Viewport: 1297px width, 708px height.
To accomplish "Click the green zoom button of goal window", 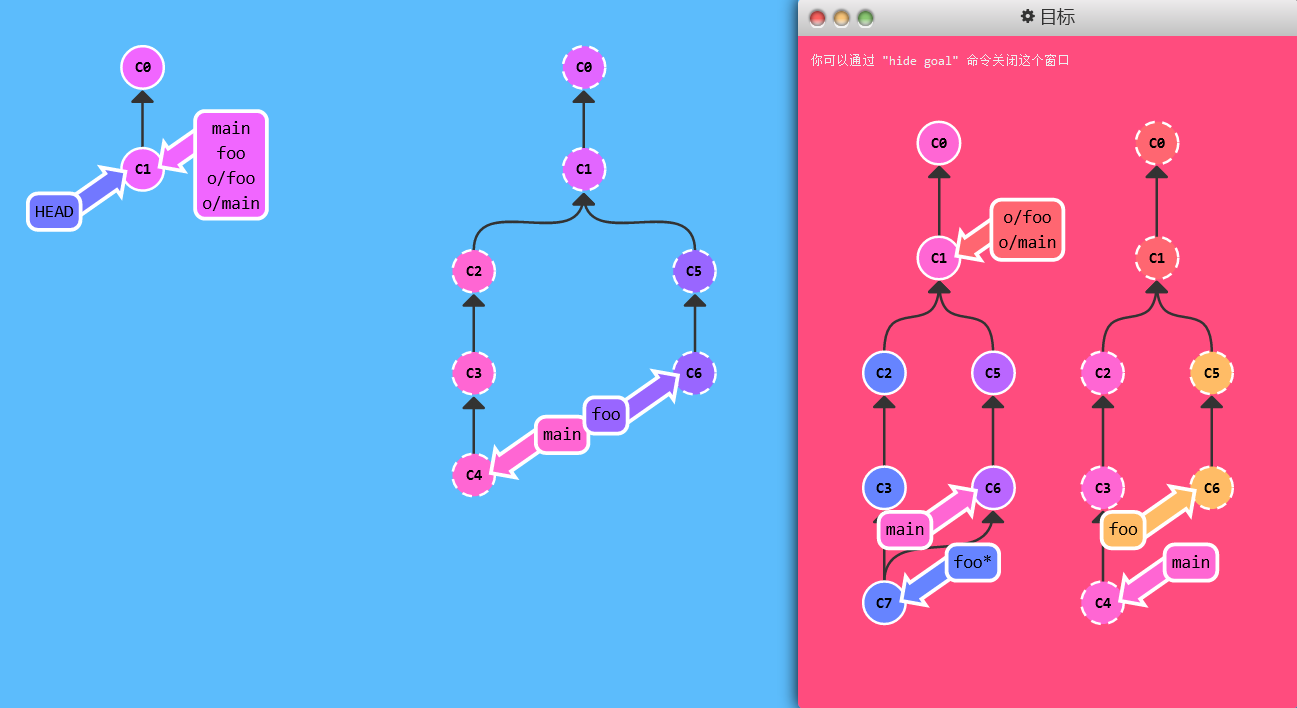I will [x=865, y=18].
